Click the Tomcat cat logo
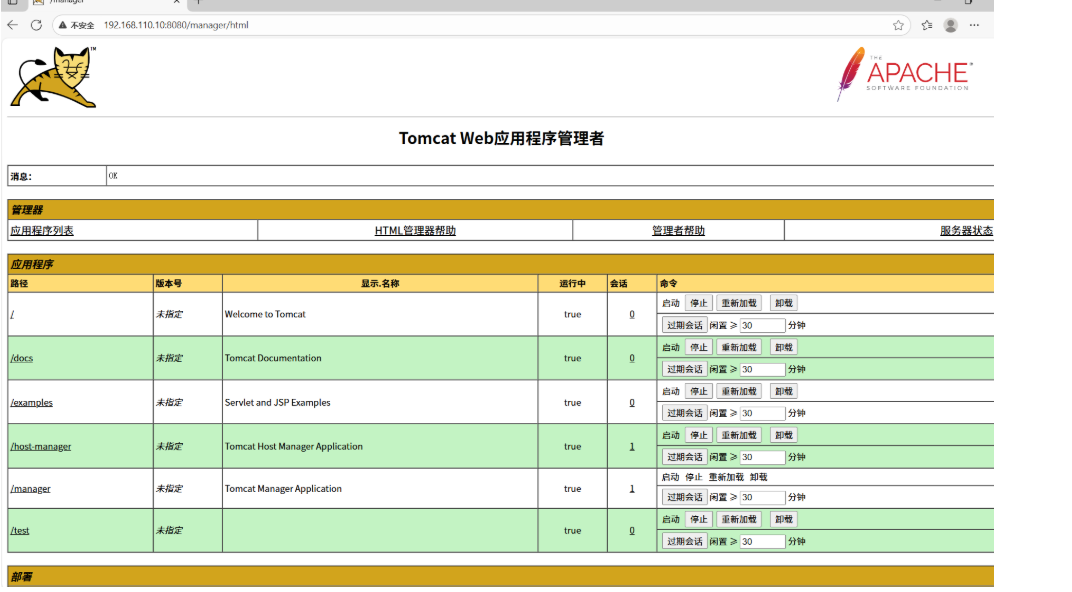The image size is (1072, 592). coord(53,77)
